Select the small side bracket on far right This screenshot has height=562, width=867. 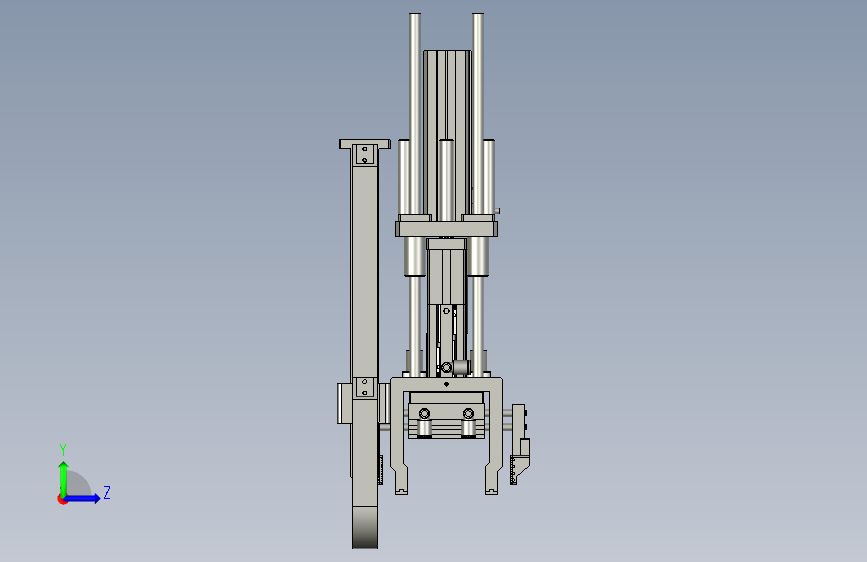519,445
